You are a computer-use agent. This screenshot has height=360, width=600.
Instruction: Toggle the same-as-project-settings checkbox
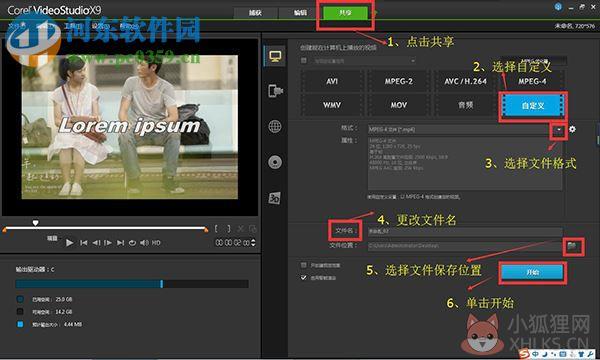pos(304,60)
